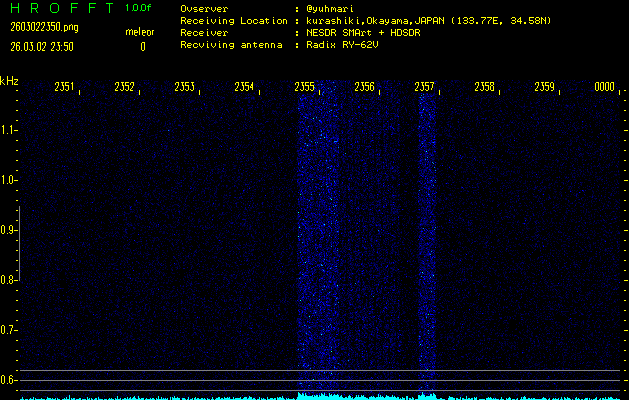This screenshot has height=400, width=629.
Task: Click the 2359 time marker
Action: pos(545,87)
